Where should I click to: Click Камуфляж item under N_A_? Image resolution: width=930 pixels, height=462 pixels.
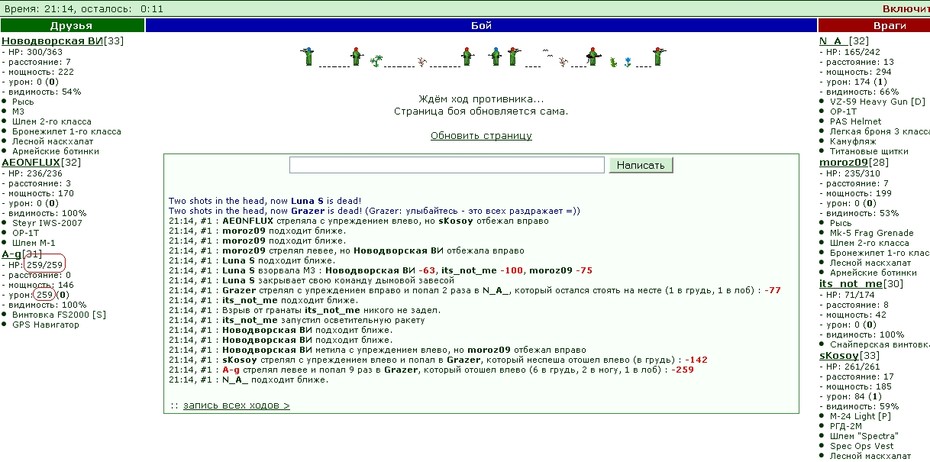click(x=853, y=141)
